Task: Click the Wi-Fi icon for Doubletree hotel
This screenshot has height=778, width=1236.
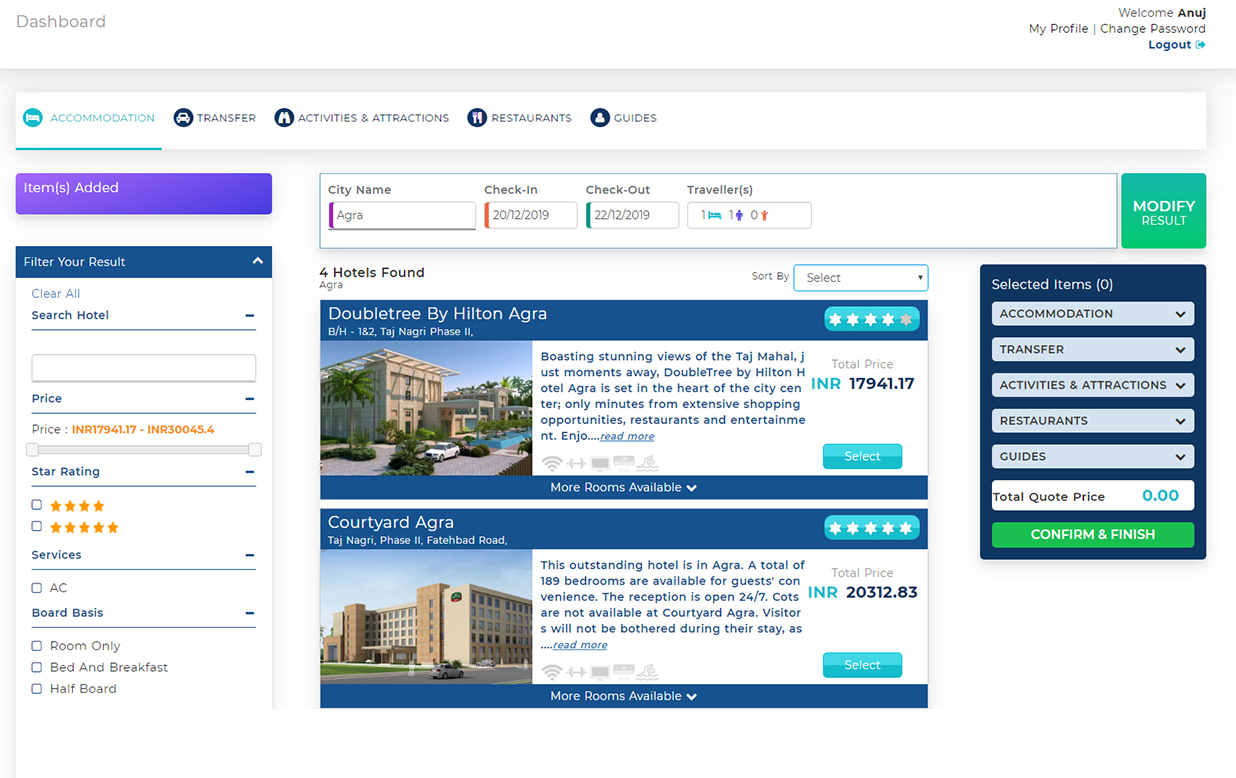Action: point(552,463)
